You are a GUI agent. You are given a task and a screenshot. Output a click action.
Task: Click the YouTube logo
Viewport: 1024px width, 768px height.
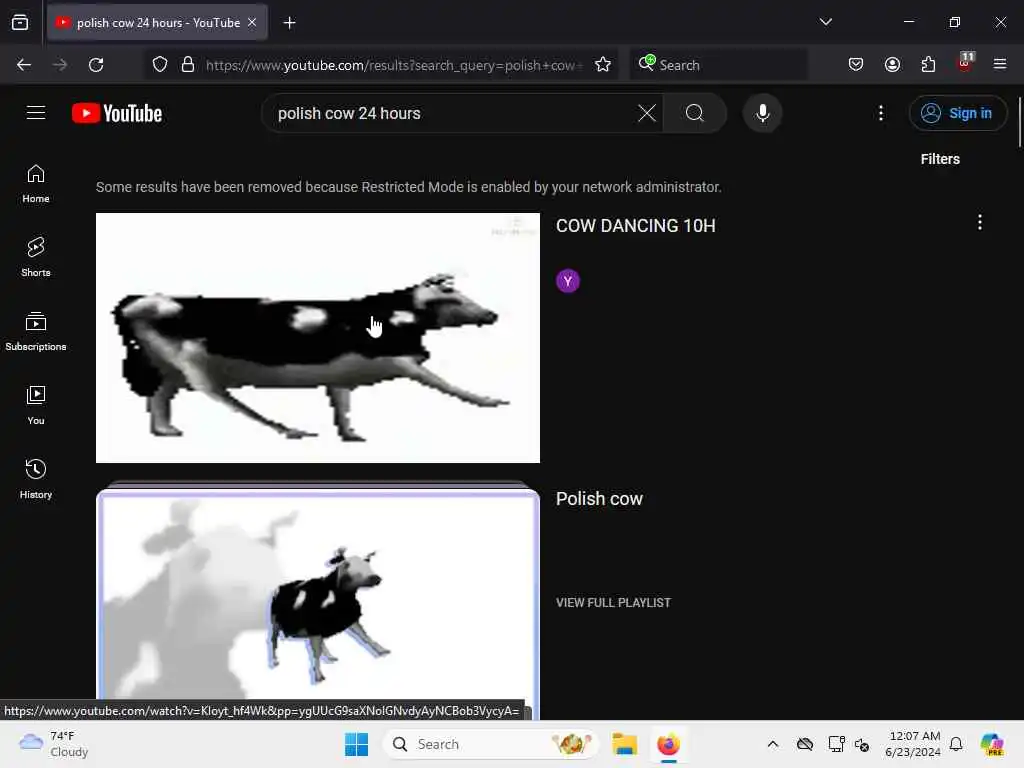tap(117, 114)
